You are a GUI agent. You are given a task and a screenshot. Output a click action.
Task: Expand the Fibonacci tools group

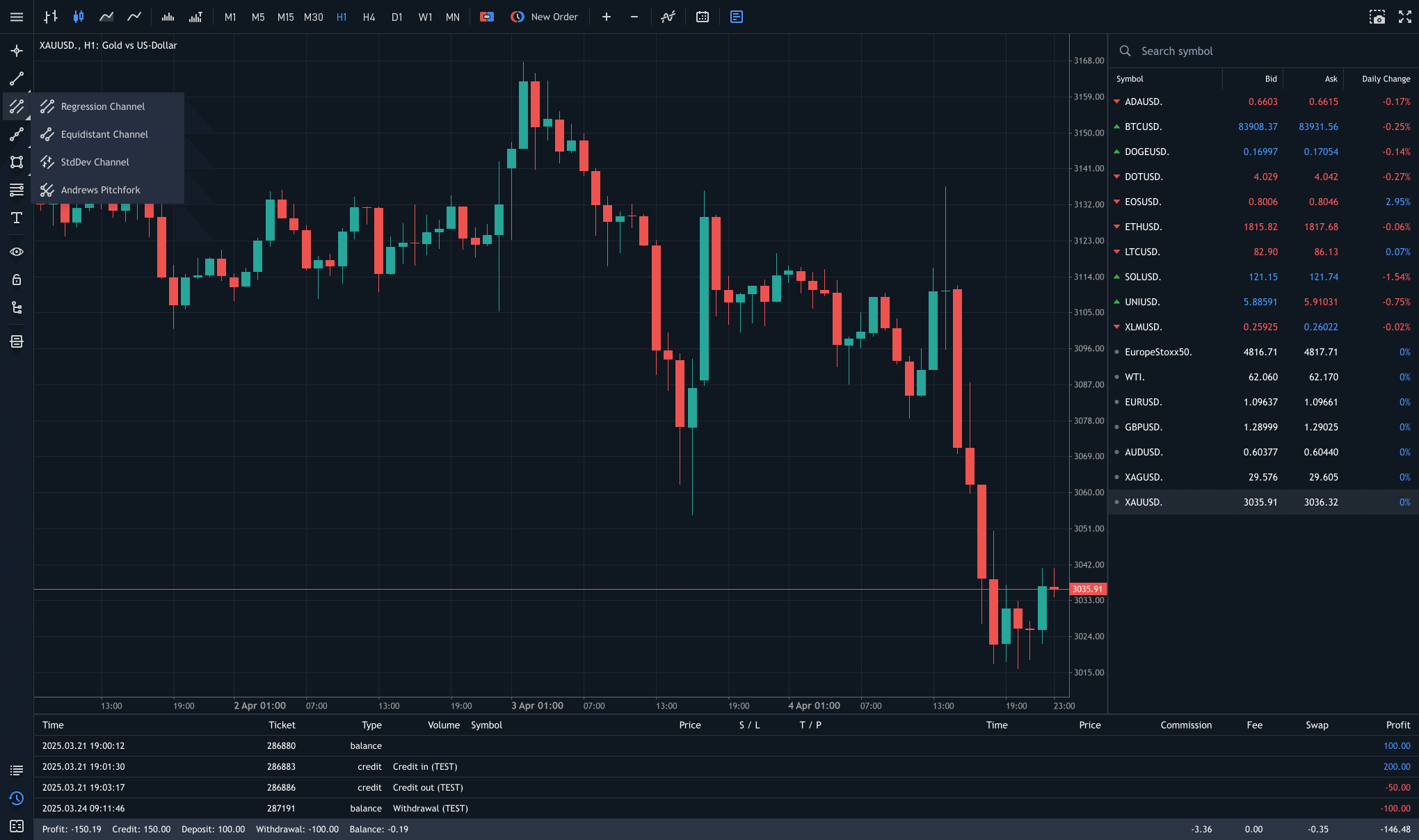click(x=17, y=190)
